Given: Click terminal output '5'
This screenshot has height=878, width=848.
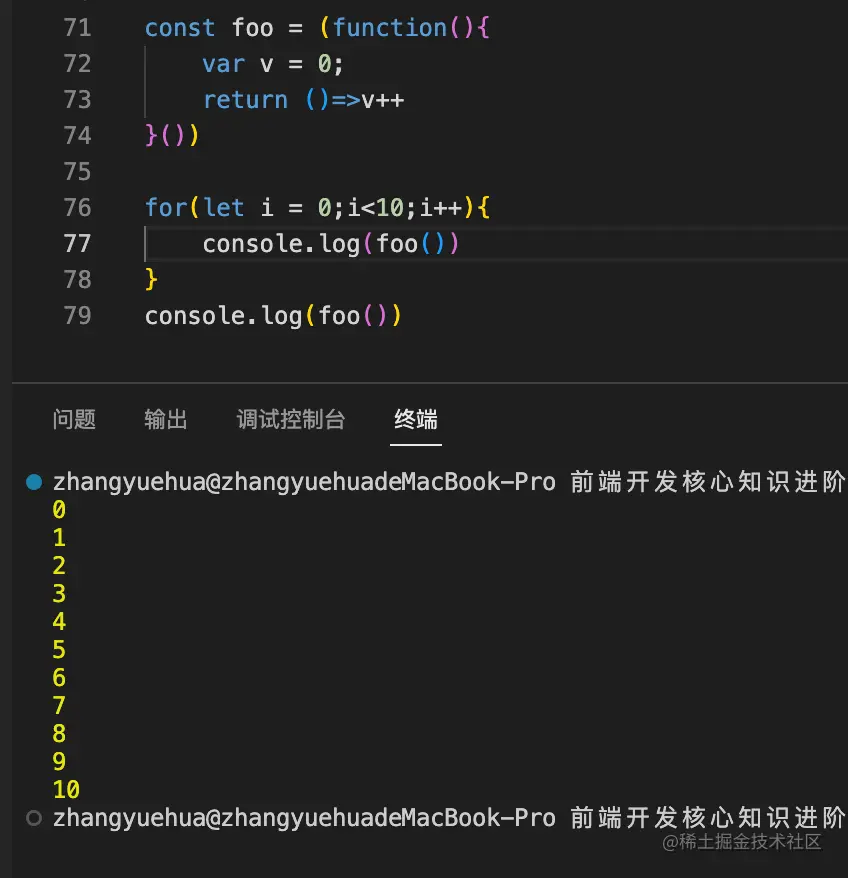Looking at the screenshot, I should (x=59, y=650).
